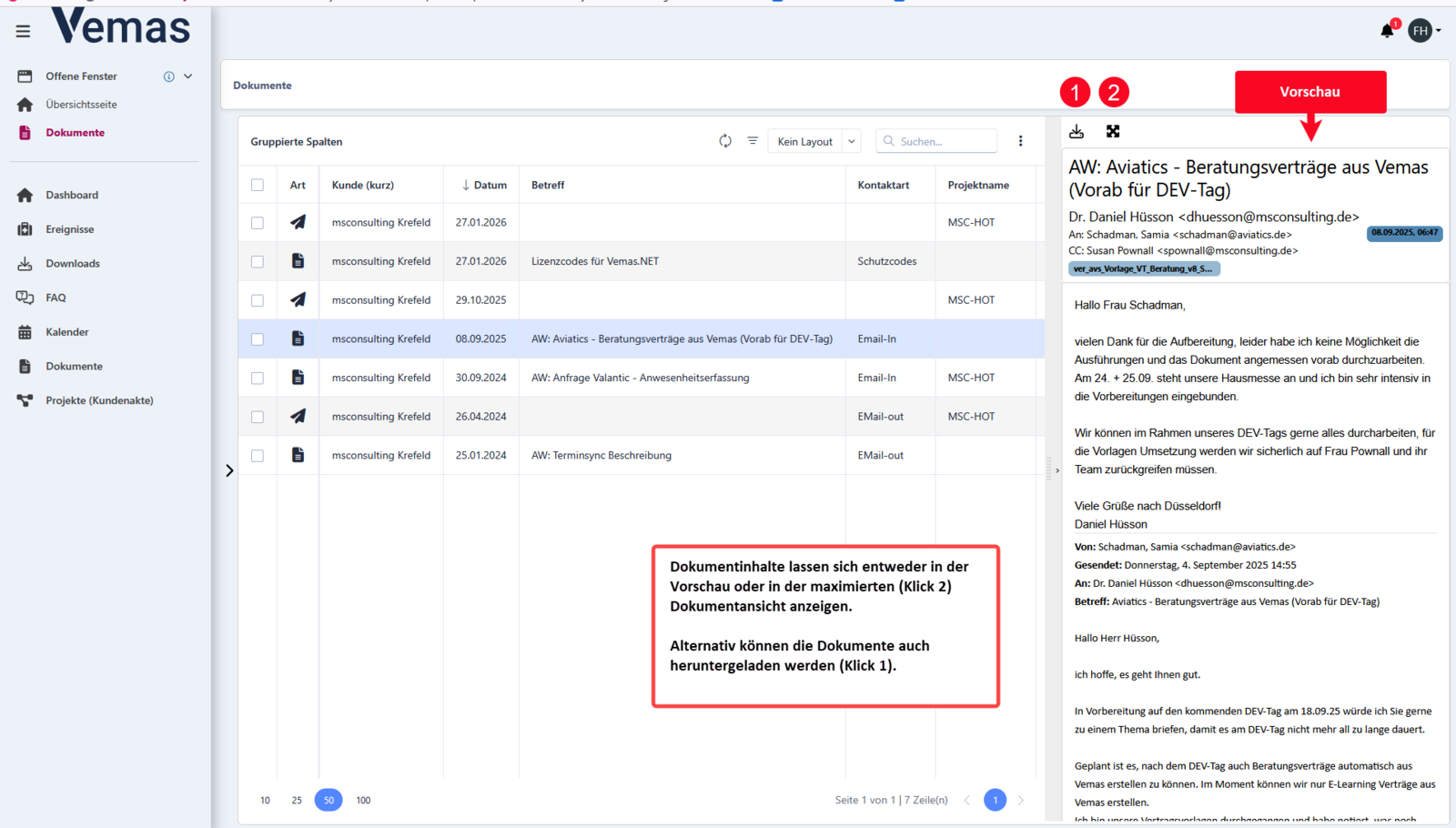Refresh the documents table
The image size is (1456, 828).
tap(725, 141)
